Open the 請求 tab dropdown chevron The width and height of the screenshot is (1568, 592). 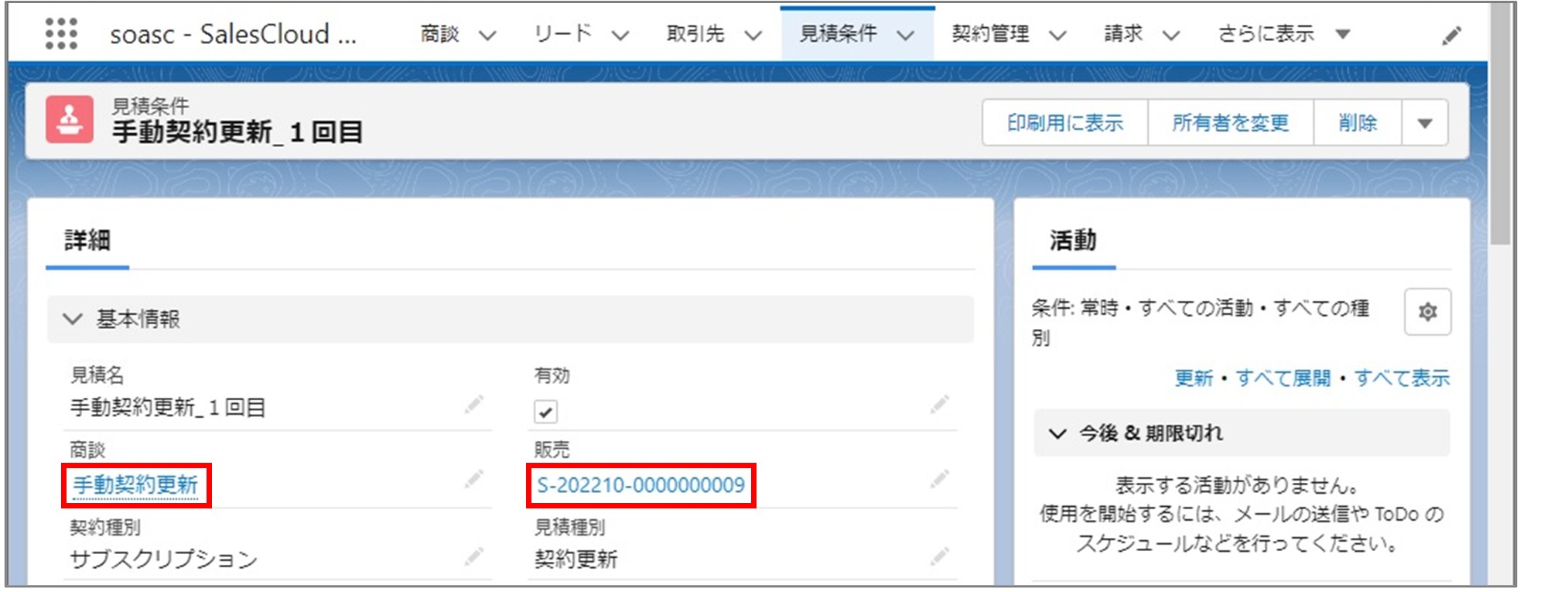tap(1171, 35)
